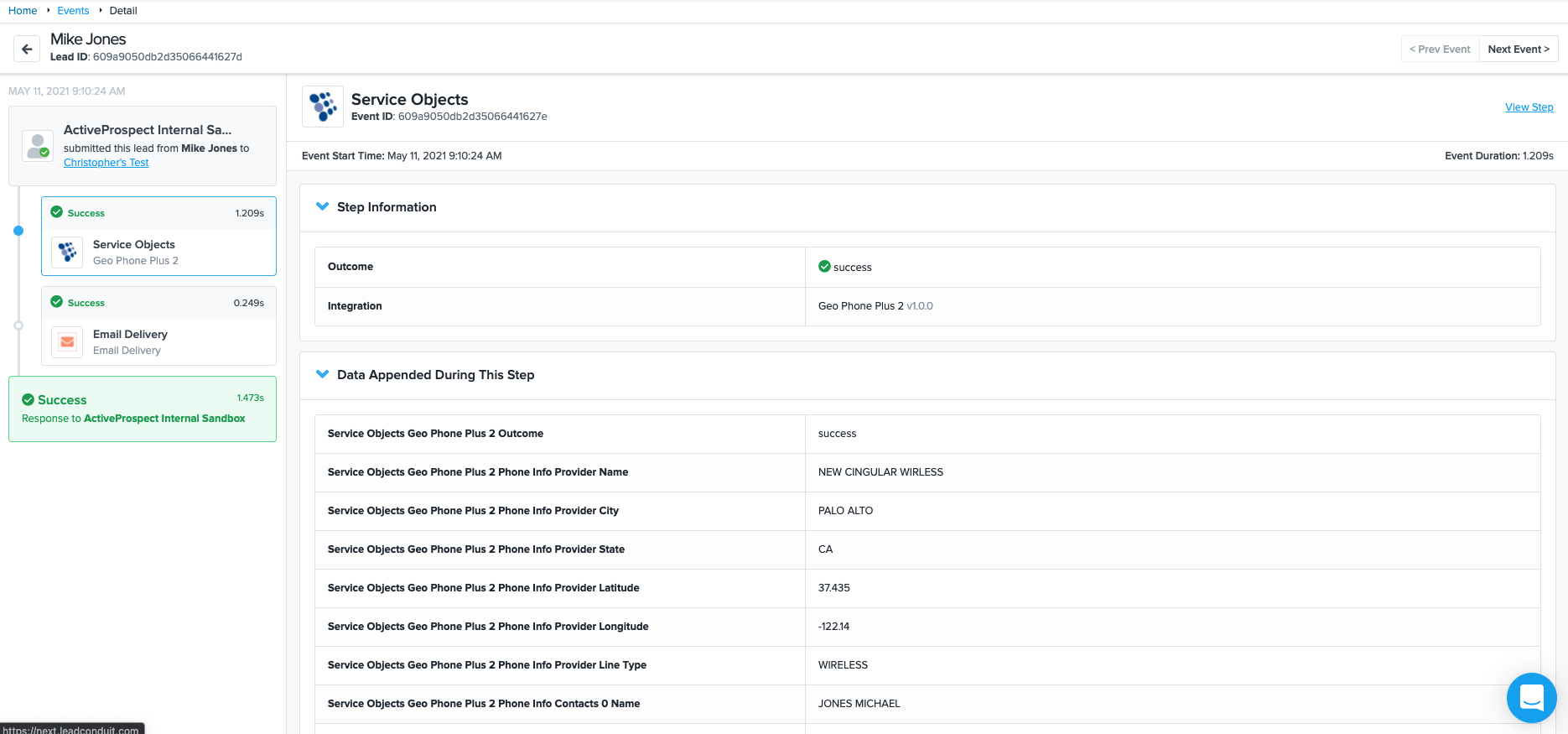Go to the Prev Event
Image resolution: width=1568 pixels, height=734 pixels.
click(1440, 49)
